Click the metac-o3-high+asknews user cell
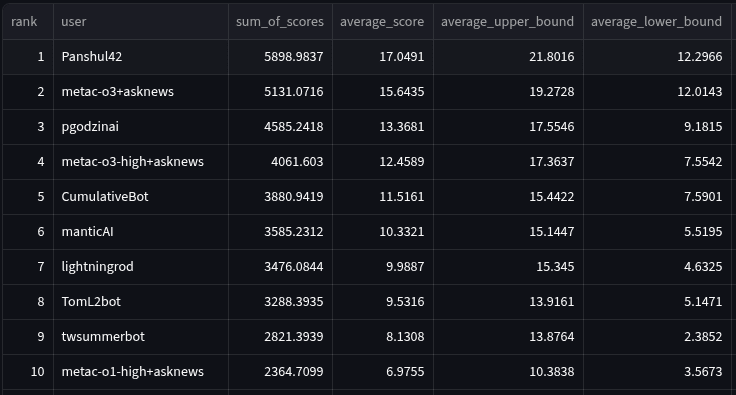The width and height of the screenshot is (736, 395). [x=141, y=162]
